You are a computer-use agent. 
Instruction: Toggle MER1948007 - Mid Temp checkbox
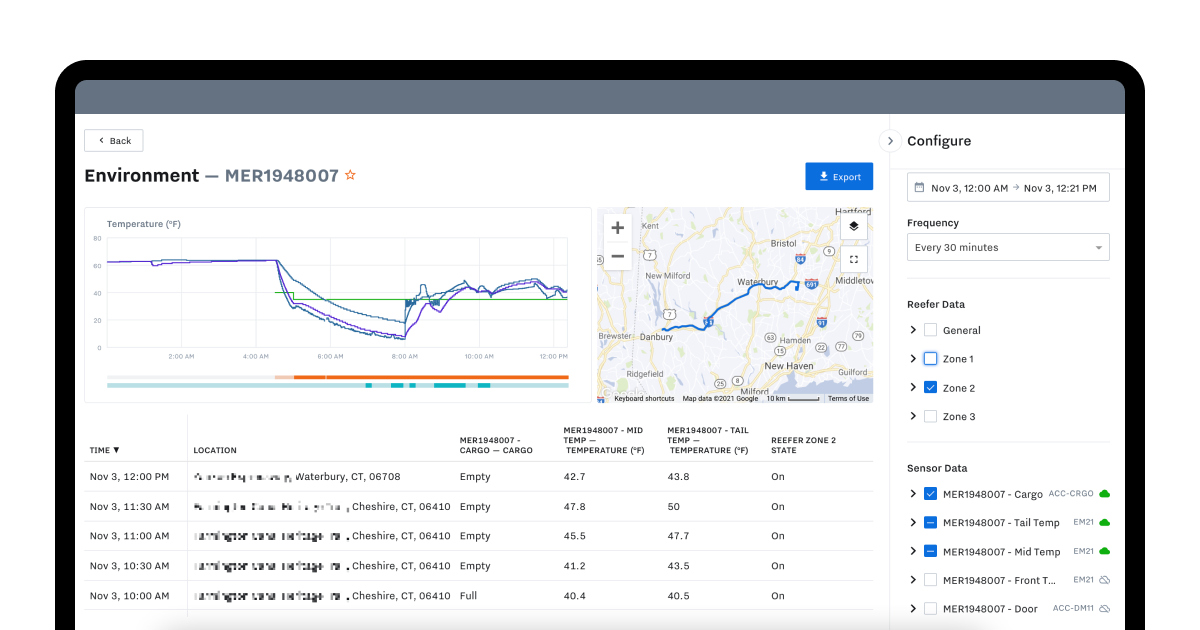(x=930, y=551)
